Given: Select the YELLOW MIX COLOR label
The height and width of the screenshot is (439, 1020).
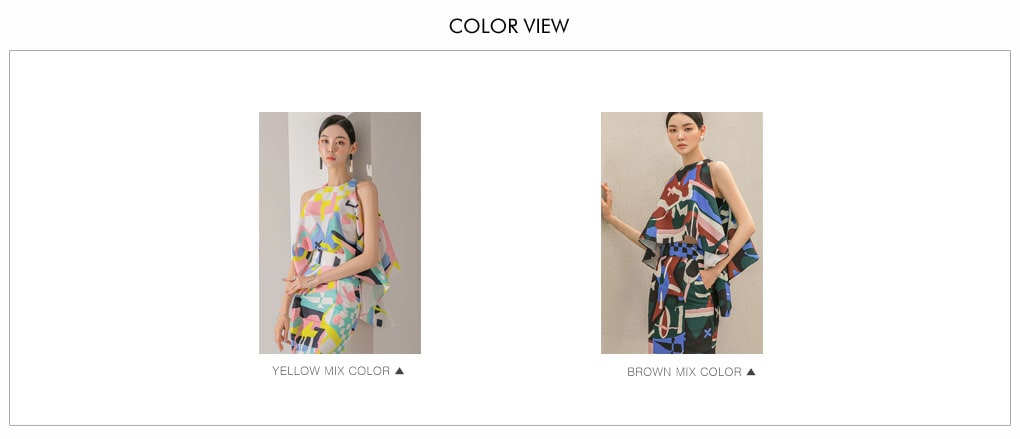Looking at the screenshot, I should pyautogui.click(x=331, y=371).
